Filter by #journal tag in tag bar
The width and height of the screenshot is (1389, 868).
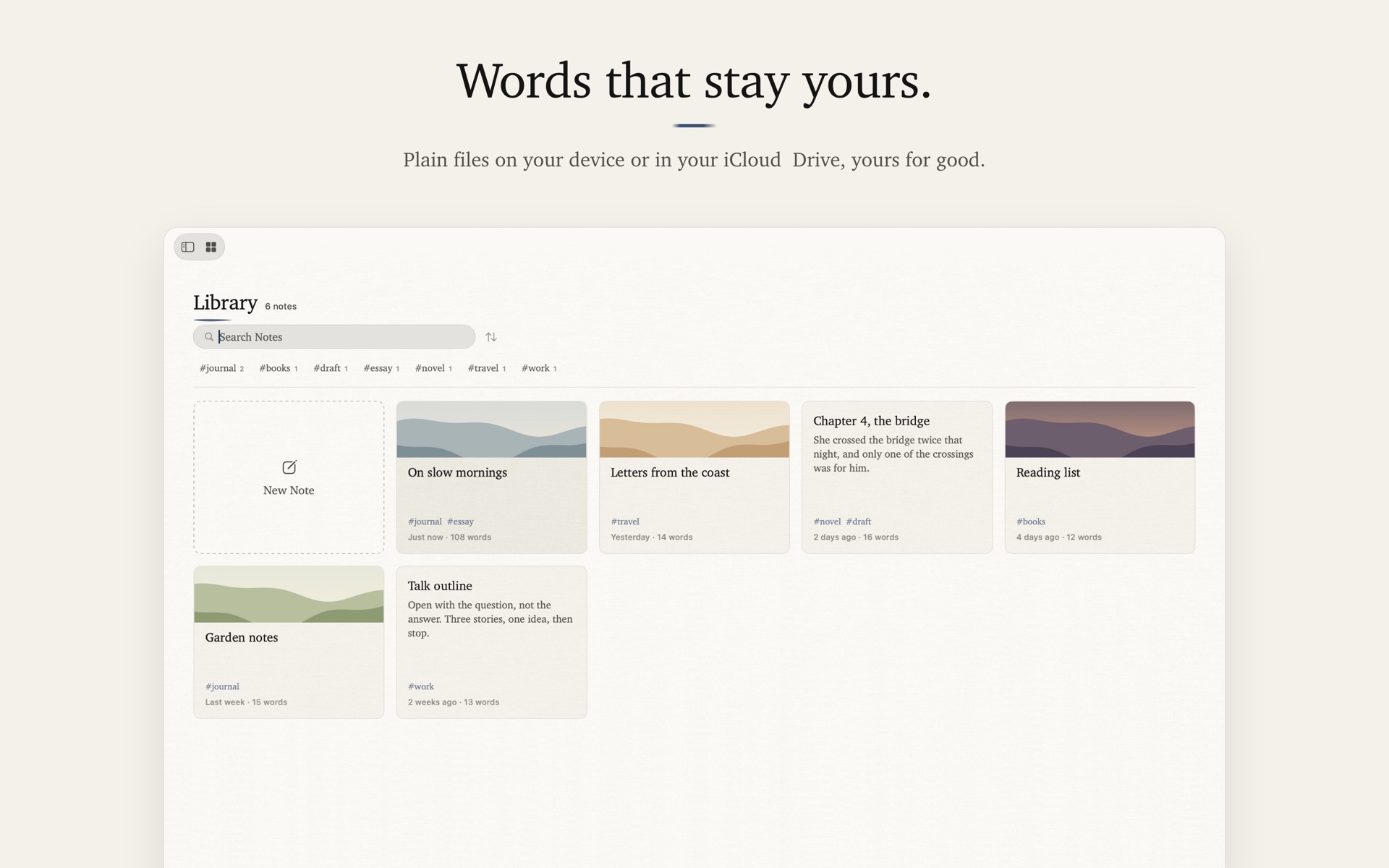click(221, 368)
